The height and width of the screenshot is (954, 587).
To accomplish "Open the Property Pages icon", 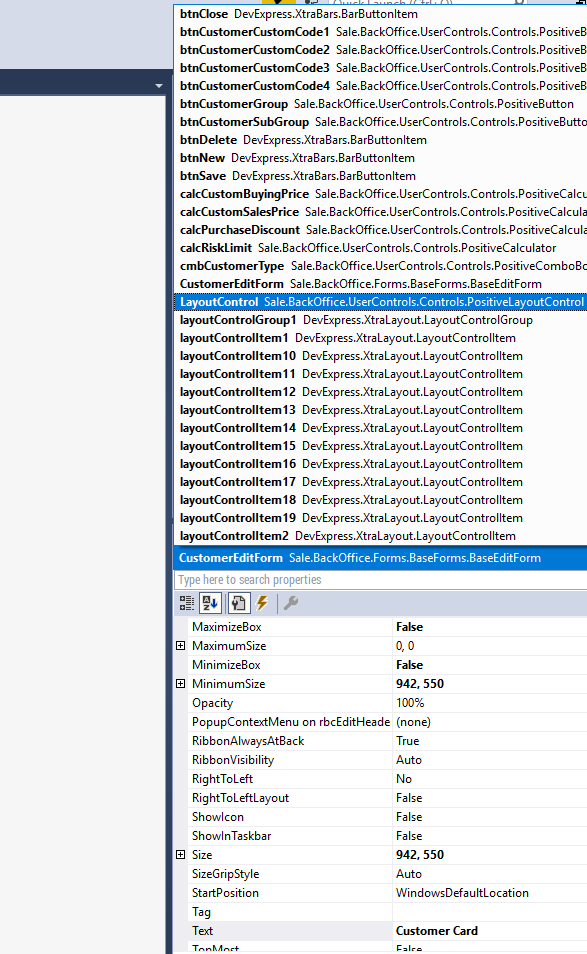I will 238,603.
